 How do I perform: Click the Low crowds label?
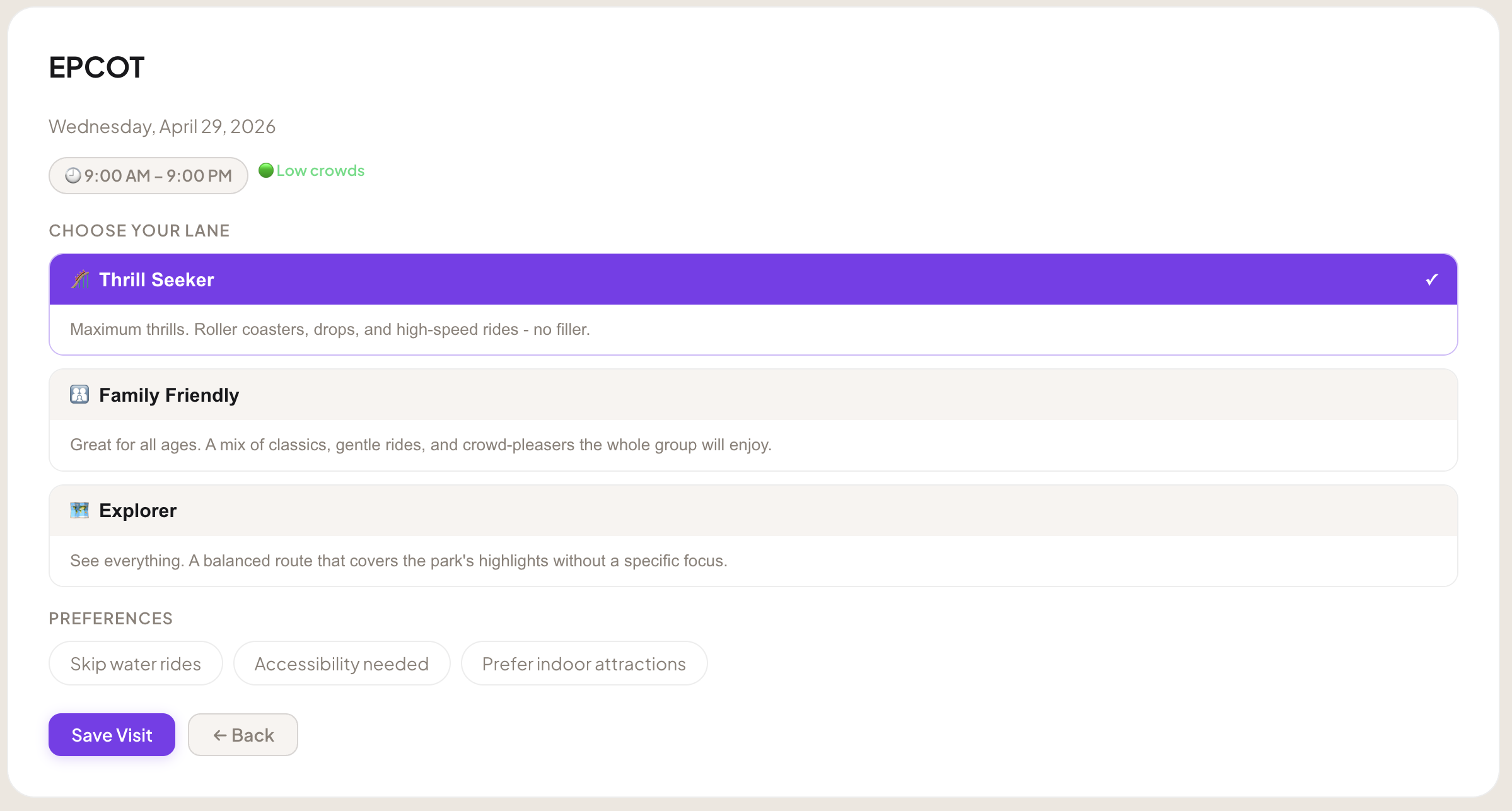point(320,171)
